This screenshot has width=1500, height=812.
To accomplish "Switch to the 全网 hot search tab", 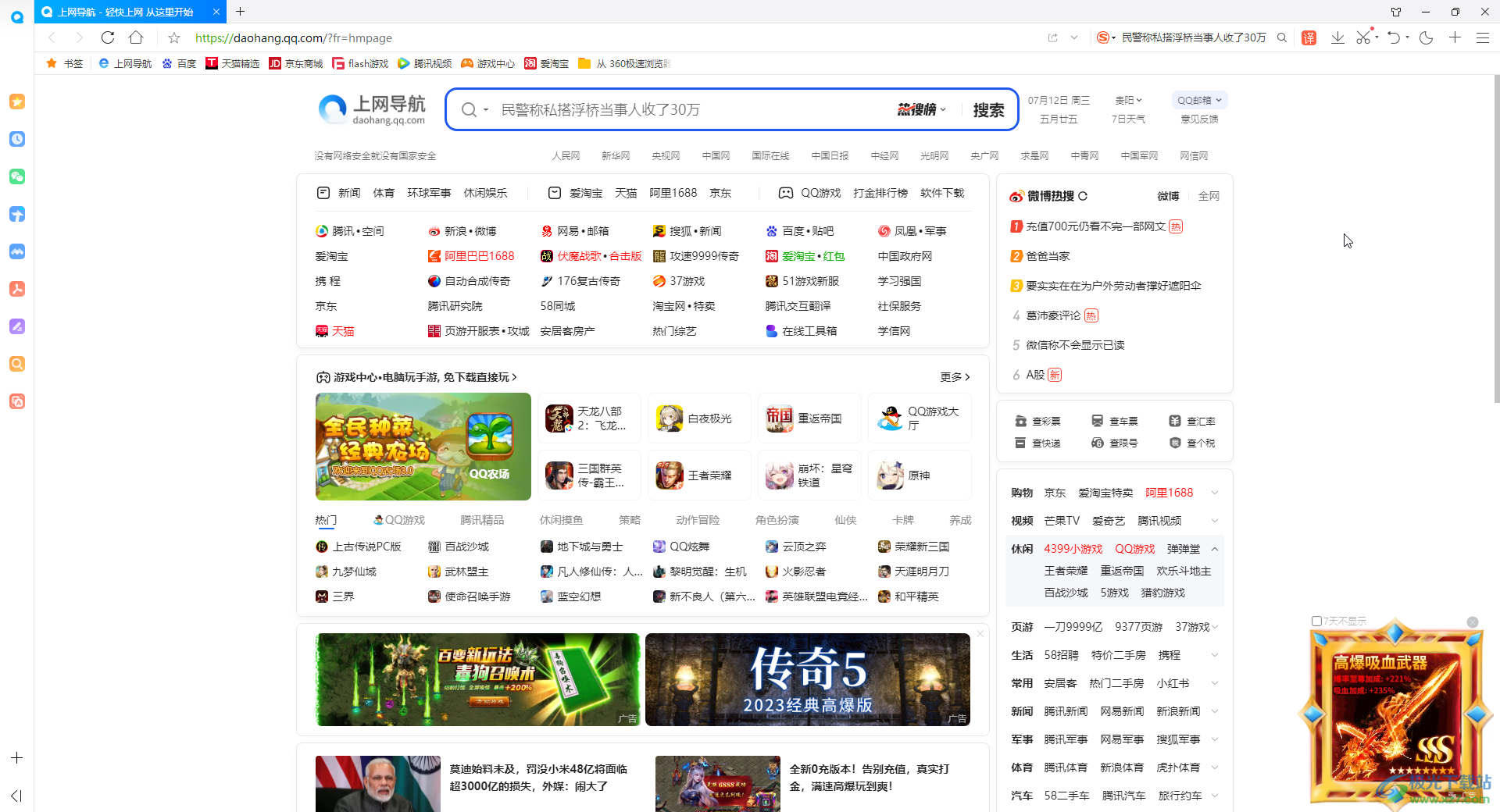I will pos(1209,196).
